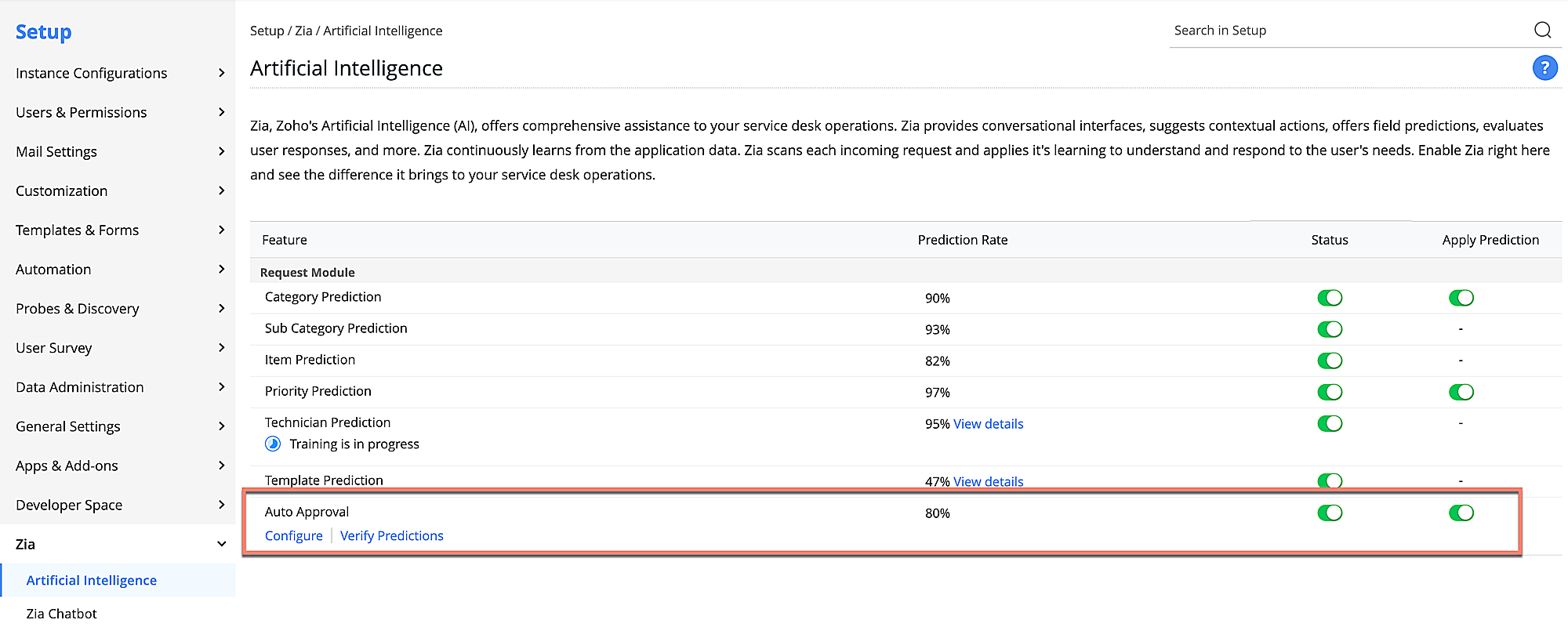Switch off Auto Approval apply prediction
1568x638 pixels.
point(1461,513)
